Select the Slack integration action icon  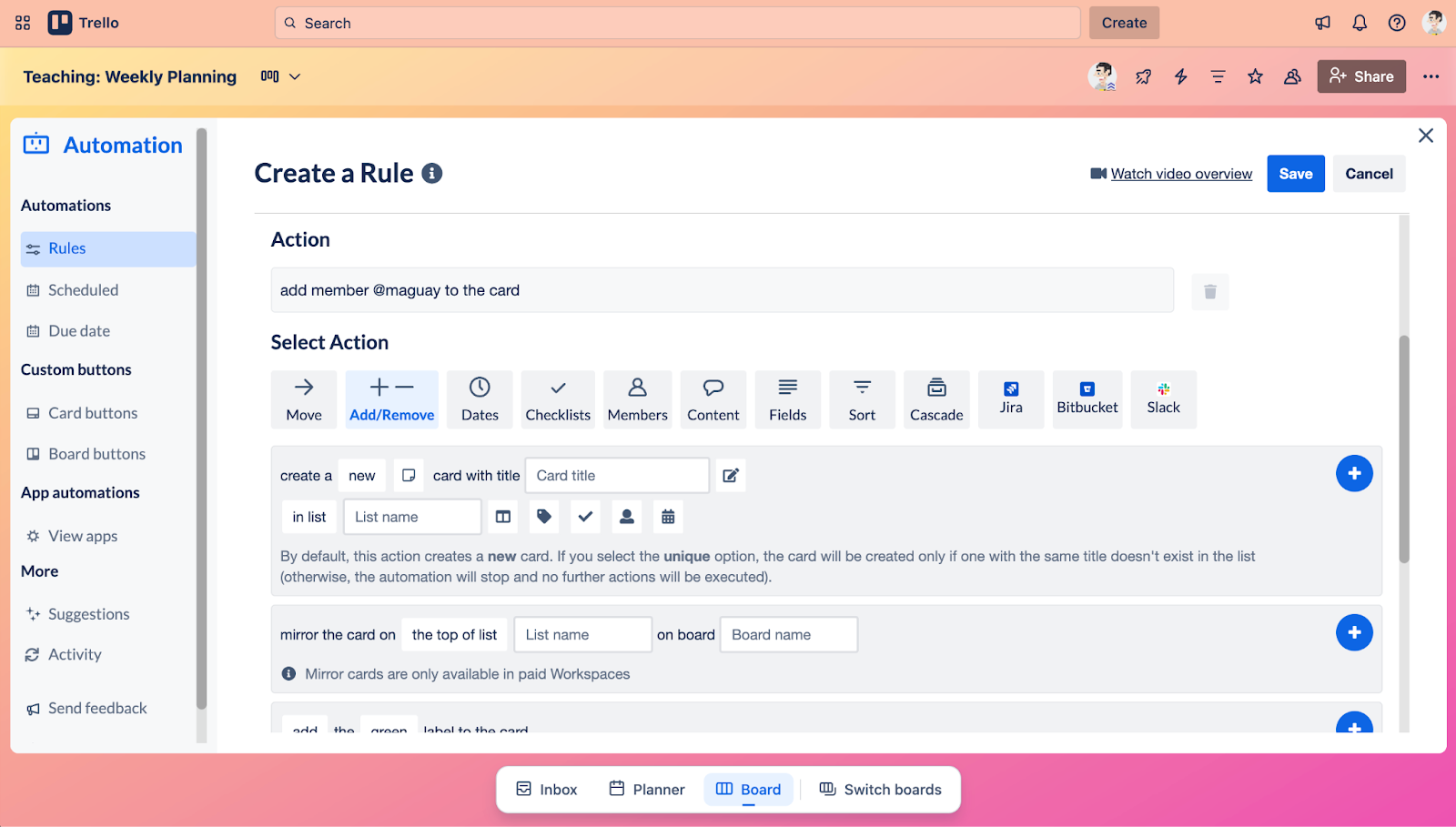pos(1162,398)
